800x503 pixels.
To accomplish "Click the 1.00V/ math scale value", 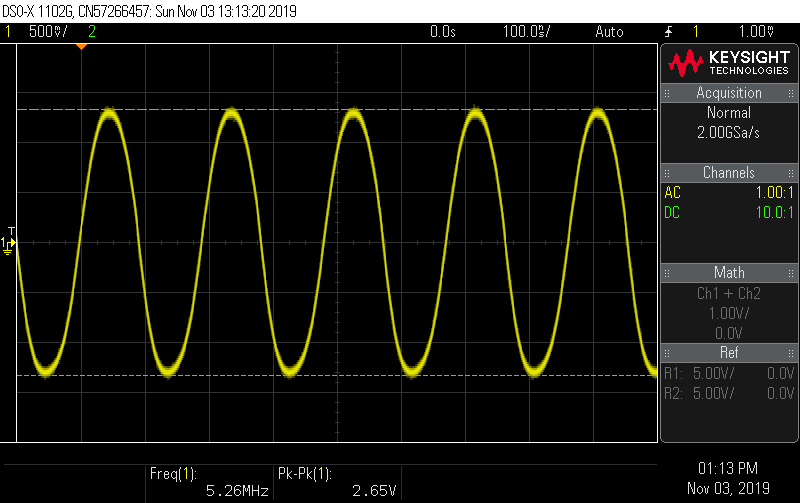I will (x=729, y=313).
